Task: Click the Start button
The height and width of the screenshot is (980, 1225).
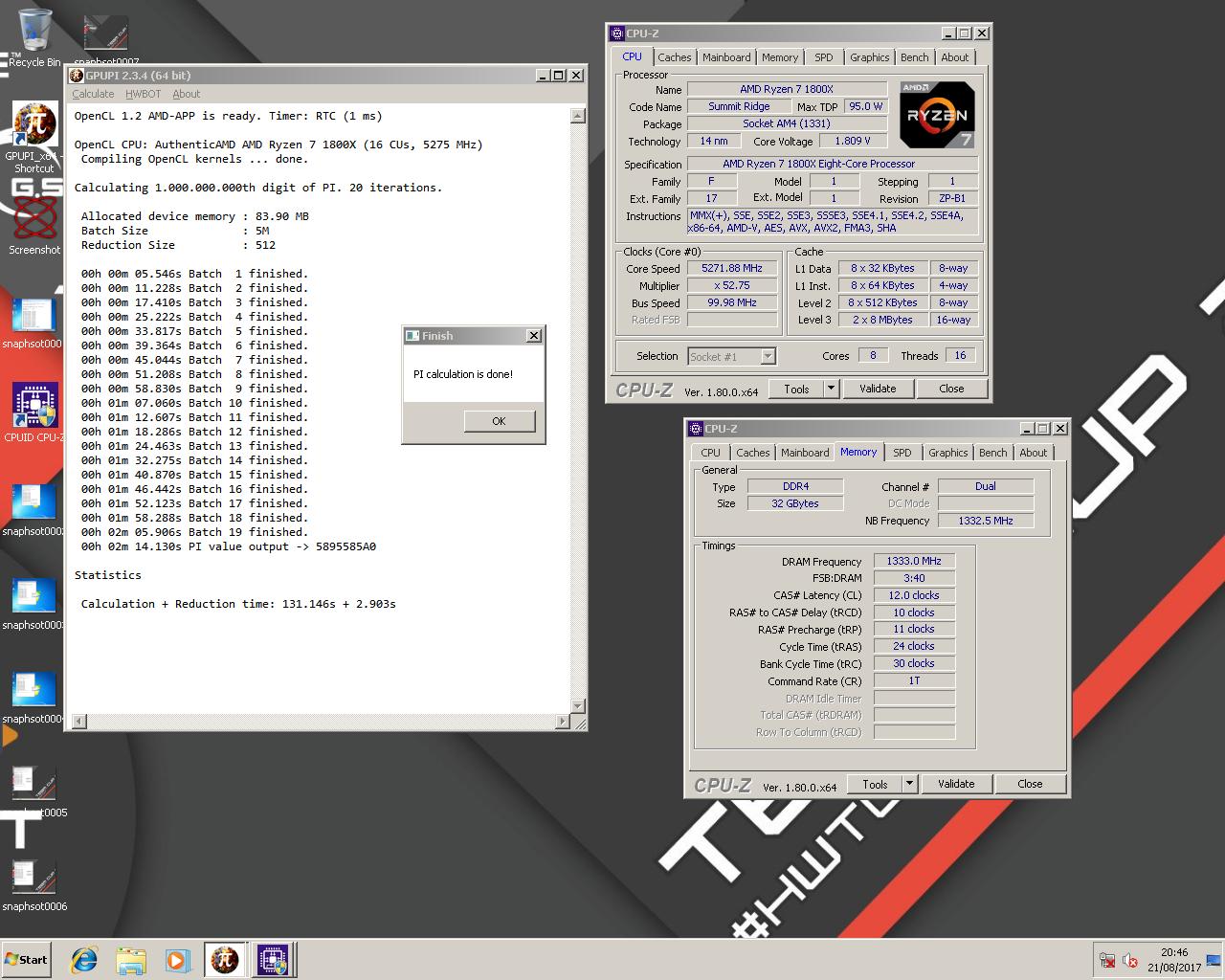Action: point(26,960)
